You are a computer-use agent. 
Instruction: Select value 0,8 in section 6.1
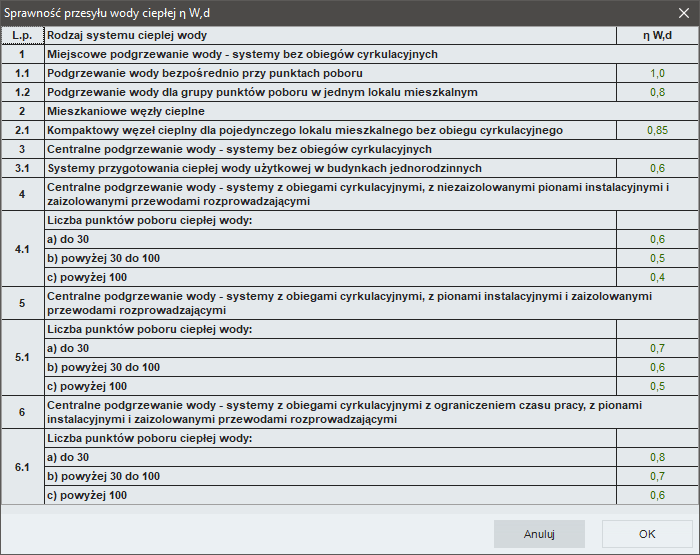pos(657,457)
